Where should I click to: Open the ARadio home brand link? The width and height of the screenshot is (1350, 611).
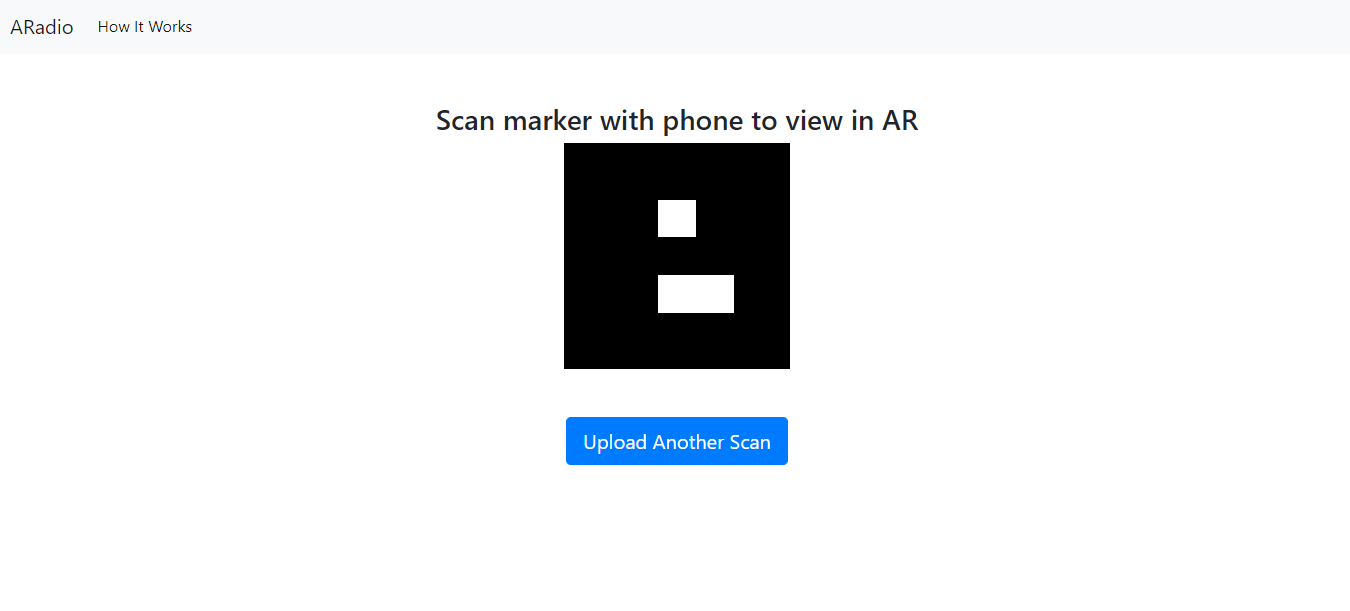tap(42, 27)
